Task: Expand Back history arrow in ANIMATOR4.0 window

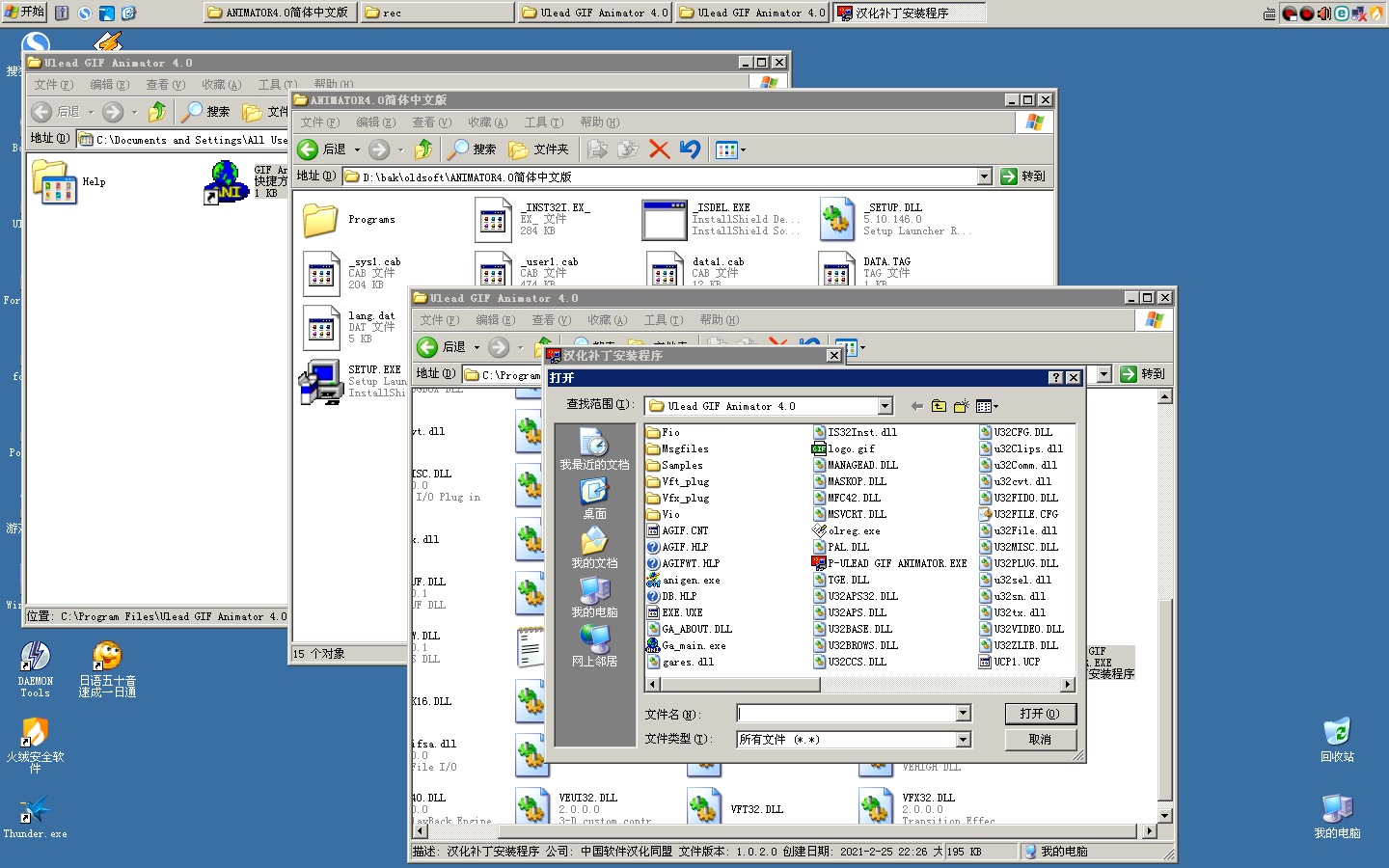Action: [x=357, y=149]
